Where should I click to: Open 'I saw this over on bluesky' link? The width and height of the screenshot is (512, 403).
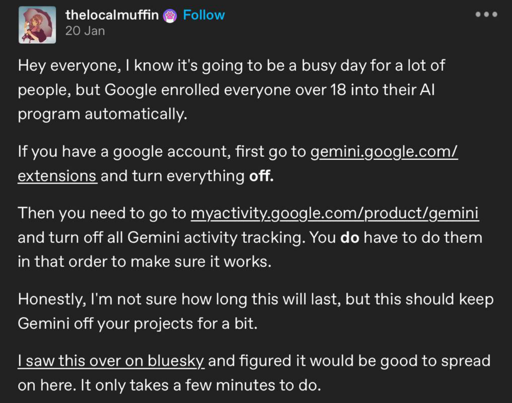point(111,361)
